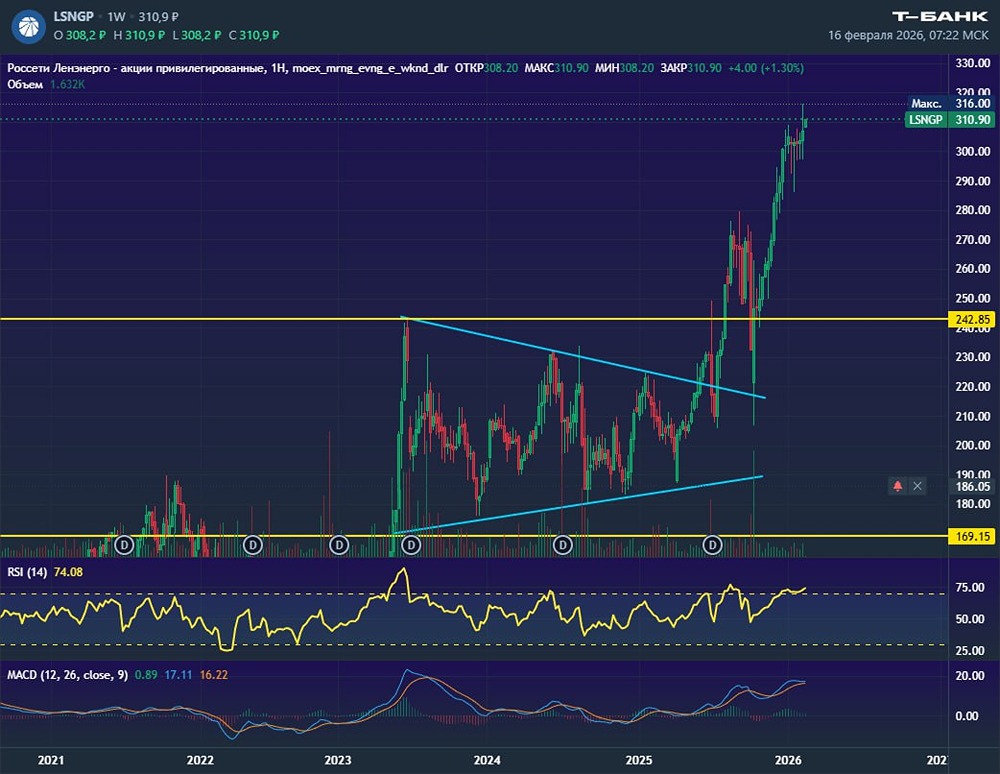Image resolution: width=1000 pixels, height=774 pixels.
Task: Open the MACD (12, 26, close, 9) label
Action: pos(68,675)
